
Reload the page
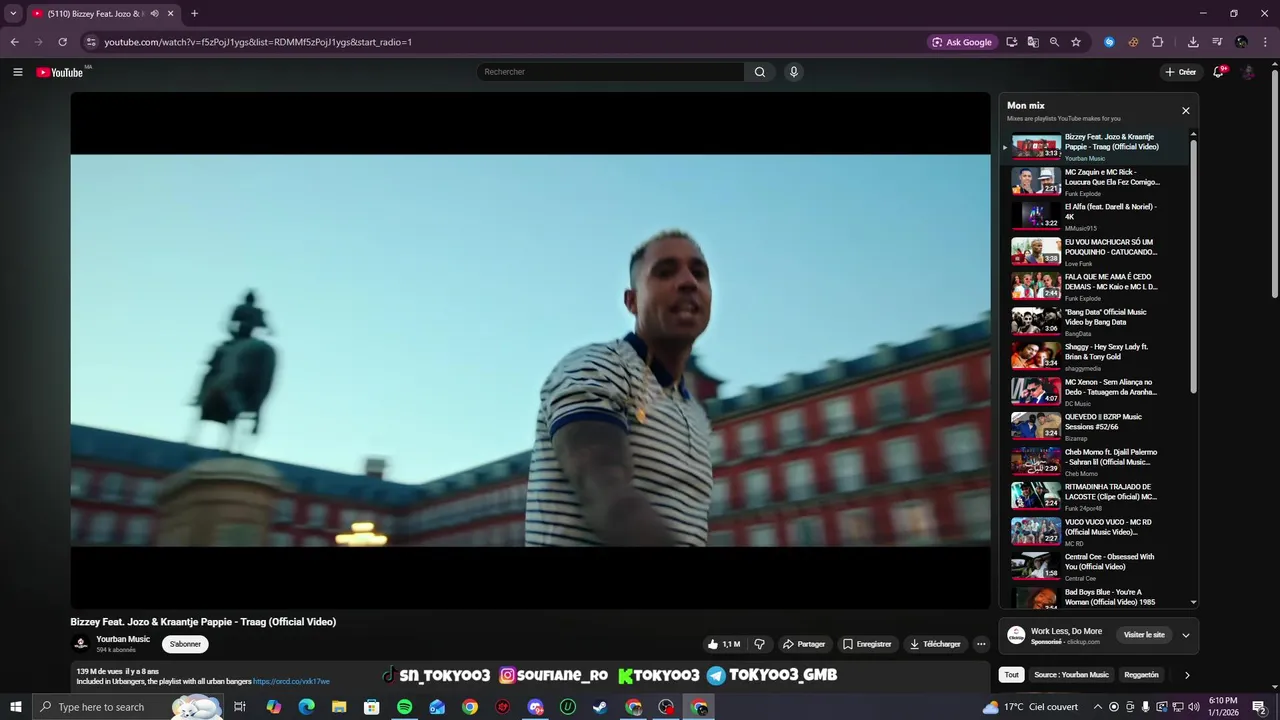point(62,42)
